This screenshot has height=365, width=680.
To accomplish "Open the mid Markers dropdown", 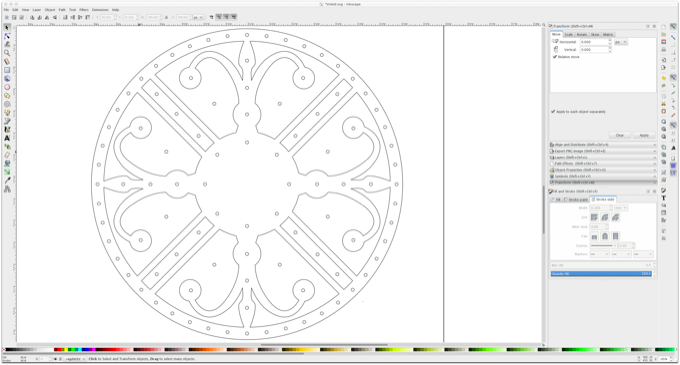I will (x=621, y=254).
